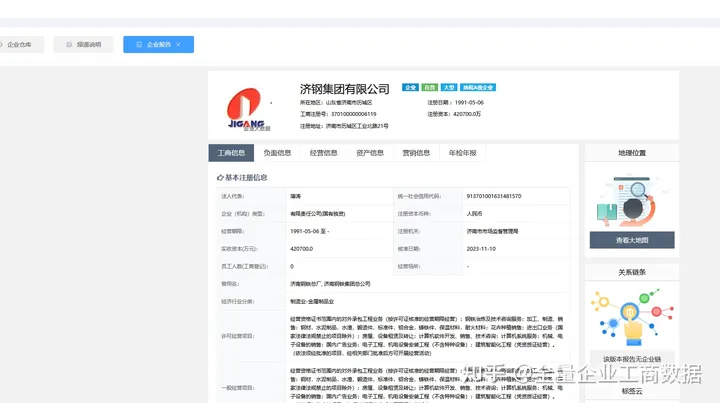Image resolution: width=720 pixels, height=403 pixels.
Task: Click the 地理位置 panel header
Action: pyautogui.click(x=632, y=153)
